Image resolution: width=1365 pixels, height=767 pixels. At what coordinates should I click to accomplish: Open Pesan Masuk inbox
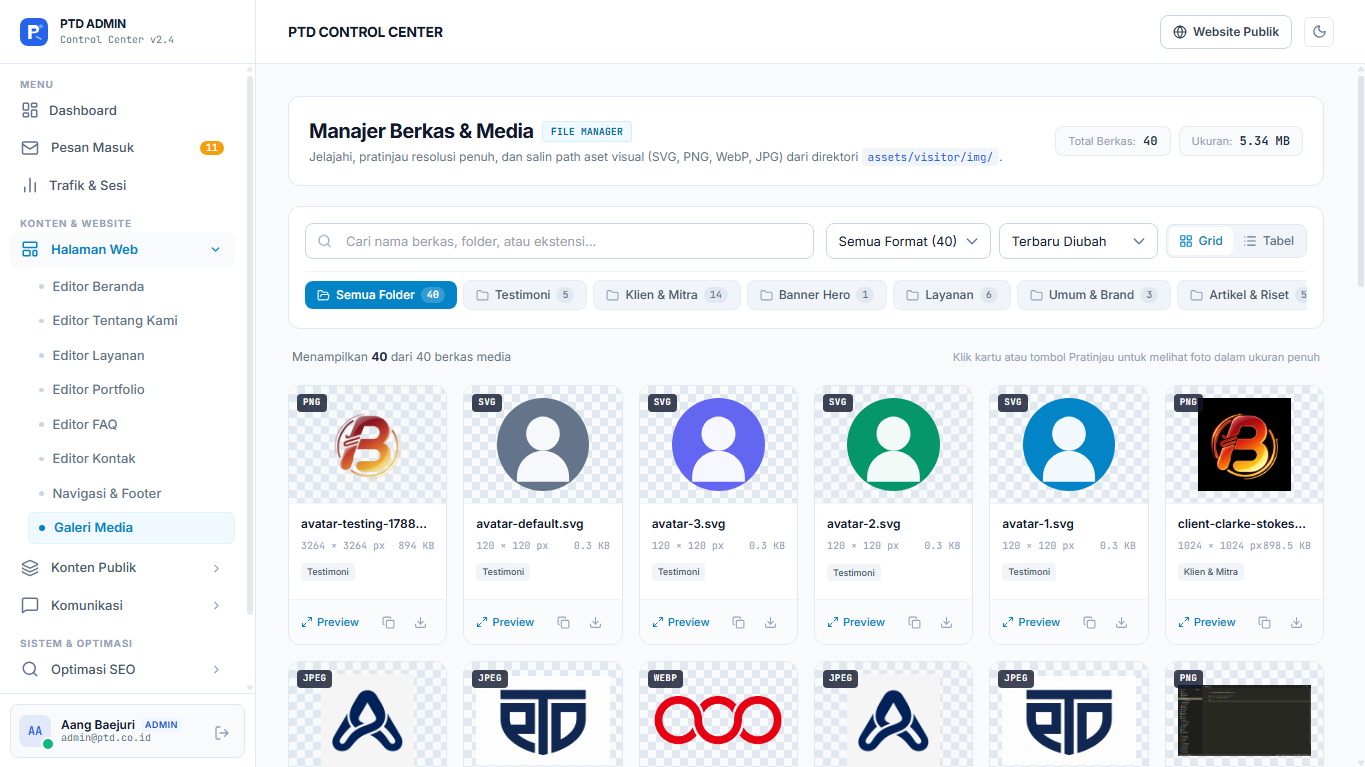point(123,148)
